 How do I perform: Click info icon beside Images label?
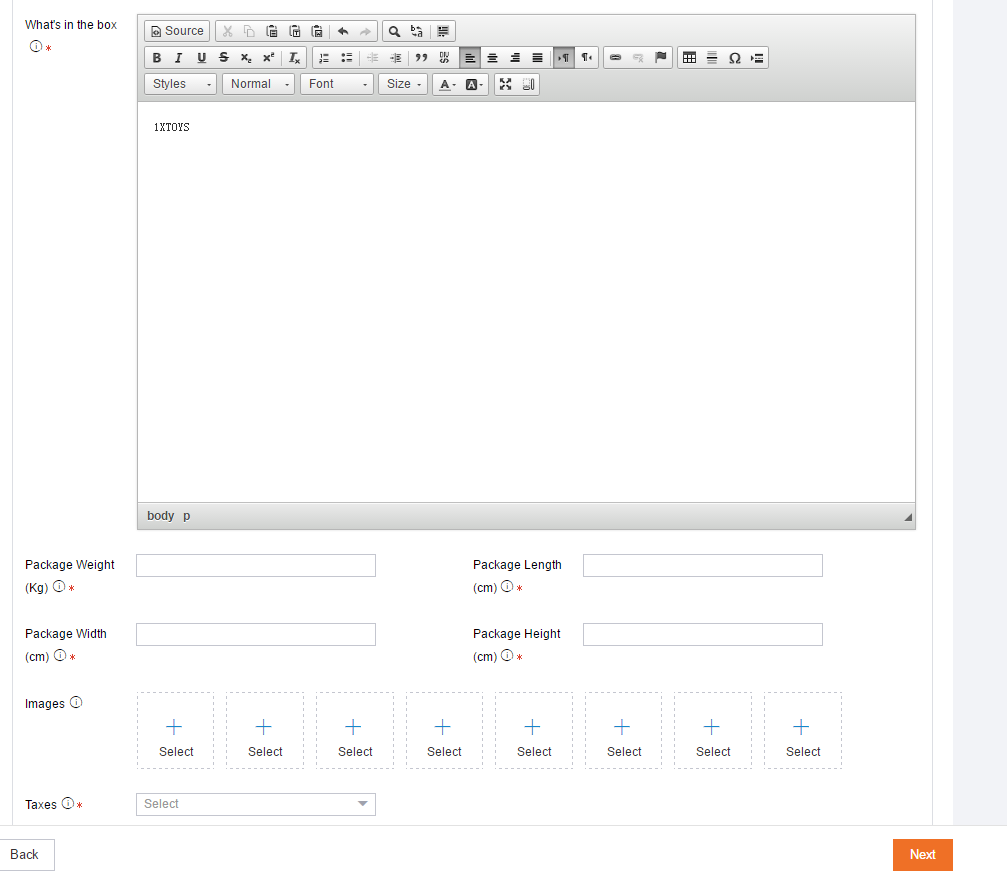pos(76,702)
